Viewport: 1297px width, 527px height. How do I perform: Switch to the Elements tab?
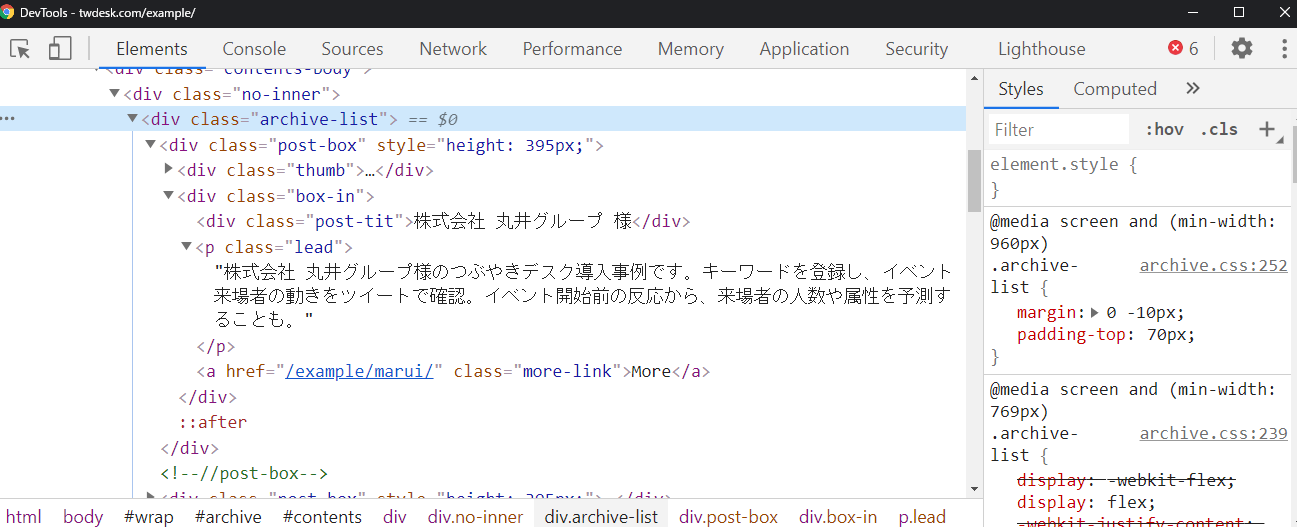[x=152, y=48]
